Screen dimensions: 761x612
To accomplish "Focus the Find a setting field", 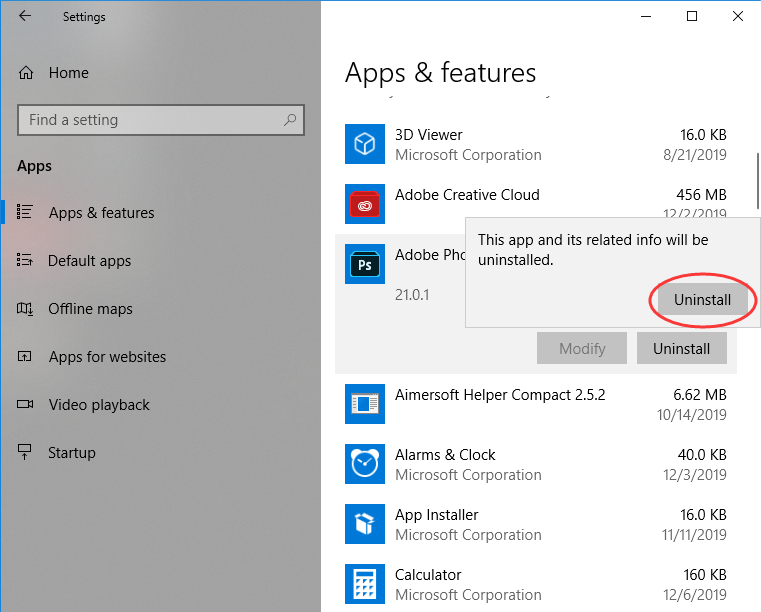I will [161, 119].
